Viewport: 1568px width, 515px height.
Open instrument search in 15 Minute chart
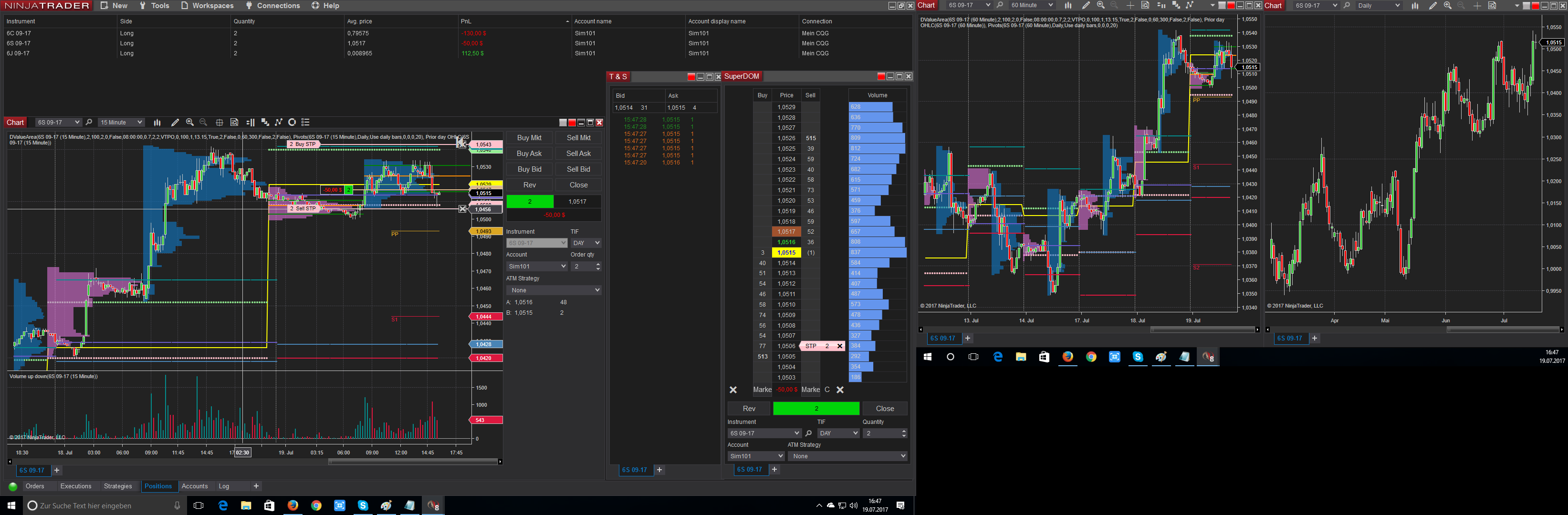(x=89, y=122)
